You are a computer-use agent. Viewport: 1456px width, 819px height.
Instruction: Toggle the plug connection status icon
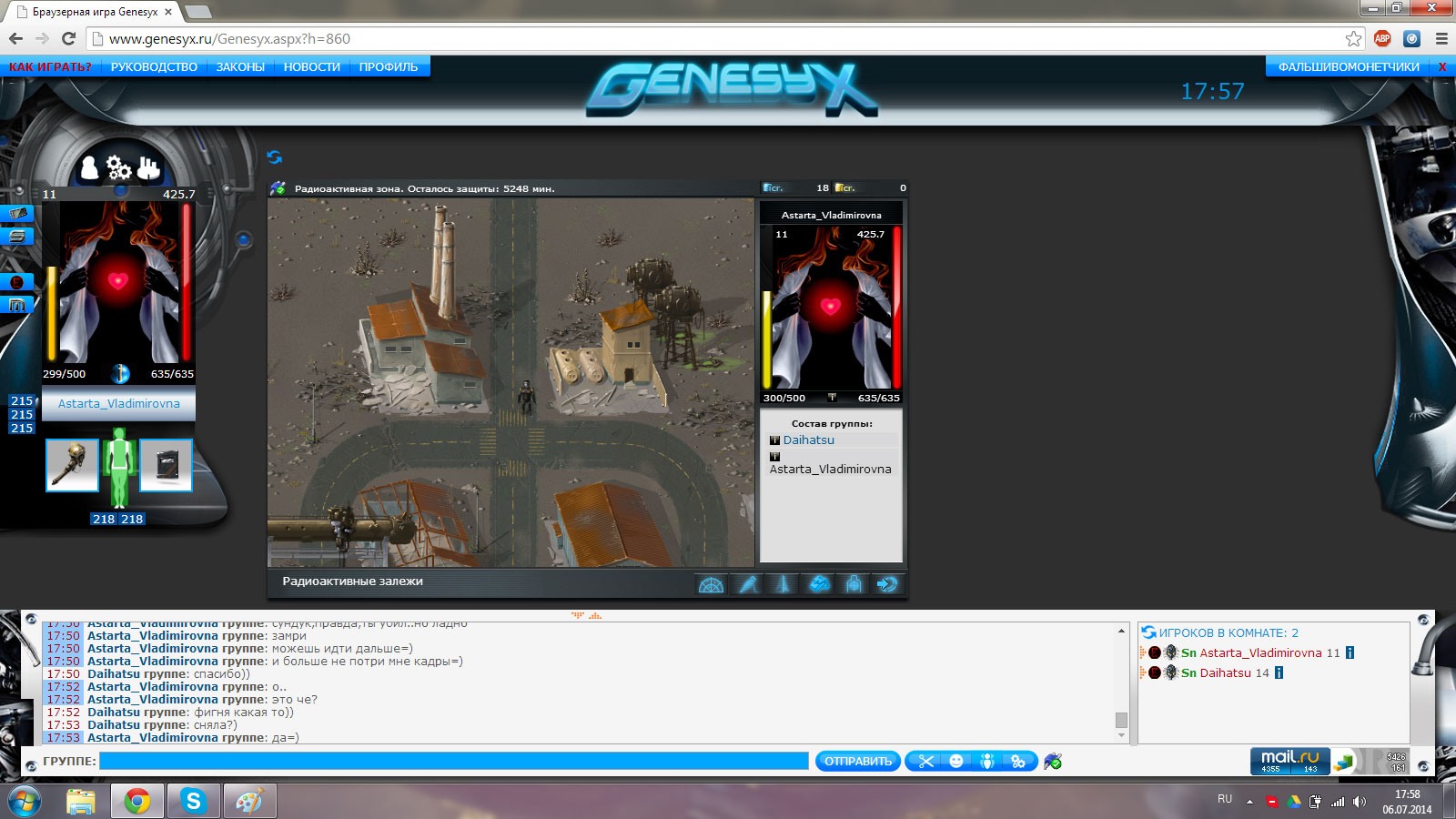(1053, 761)
